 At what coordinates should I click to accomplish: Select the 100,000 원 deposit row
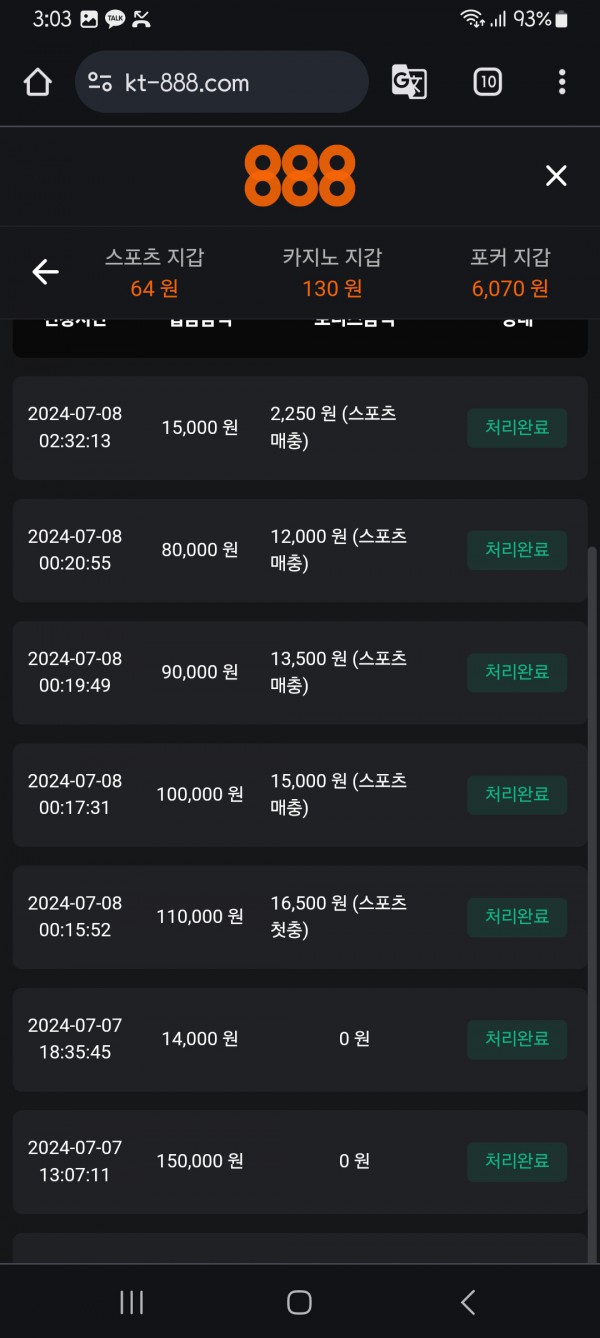(300, 795)
